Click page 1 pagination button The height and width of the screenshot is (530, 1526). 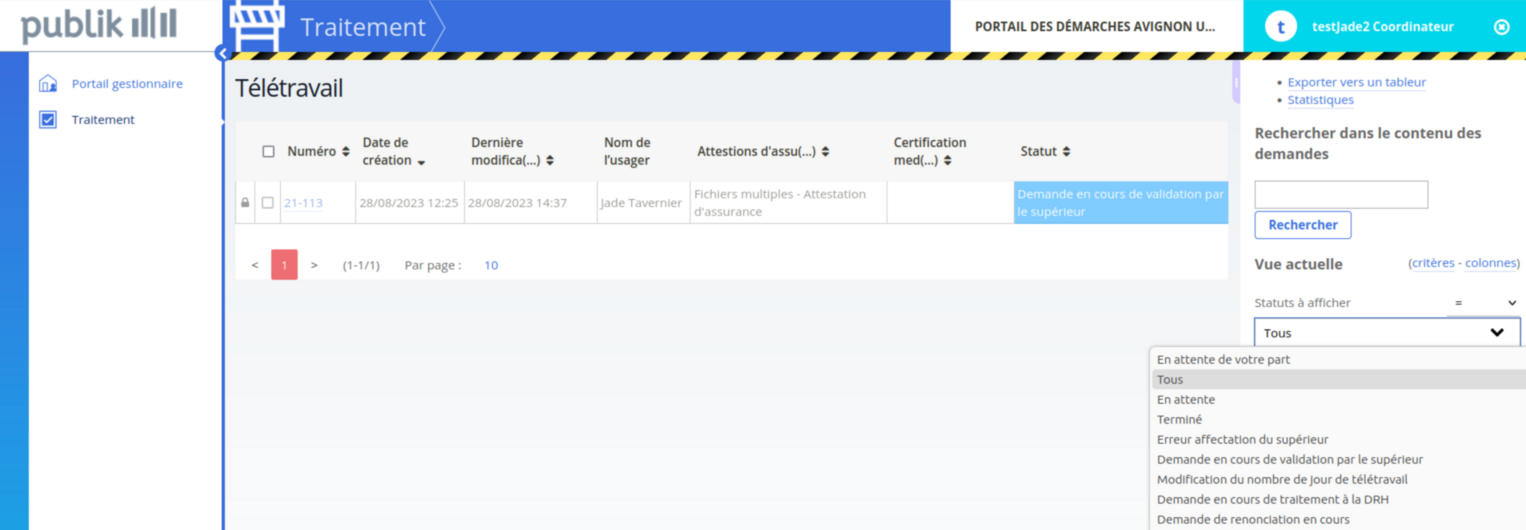point(284,265)
